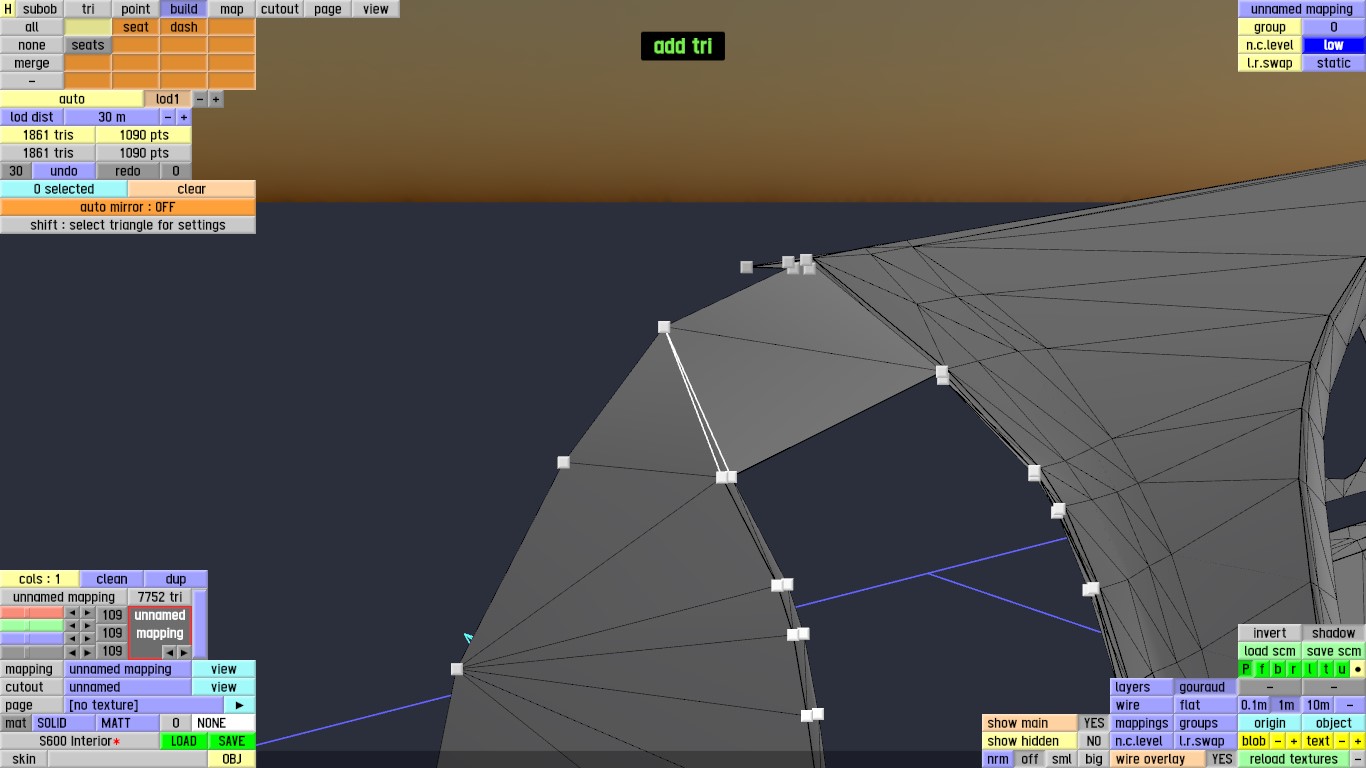Adjust the red colour slider
The width and height of the screenshot is (1366, 768).
(32, 613)
